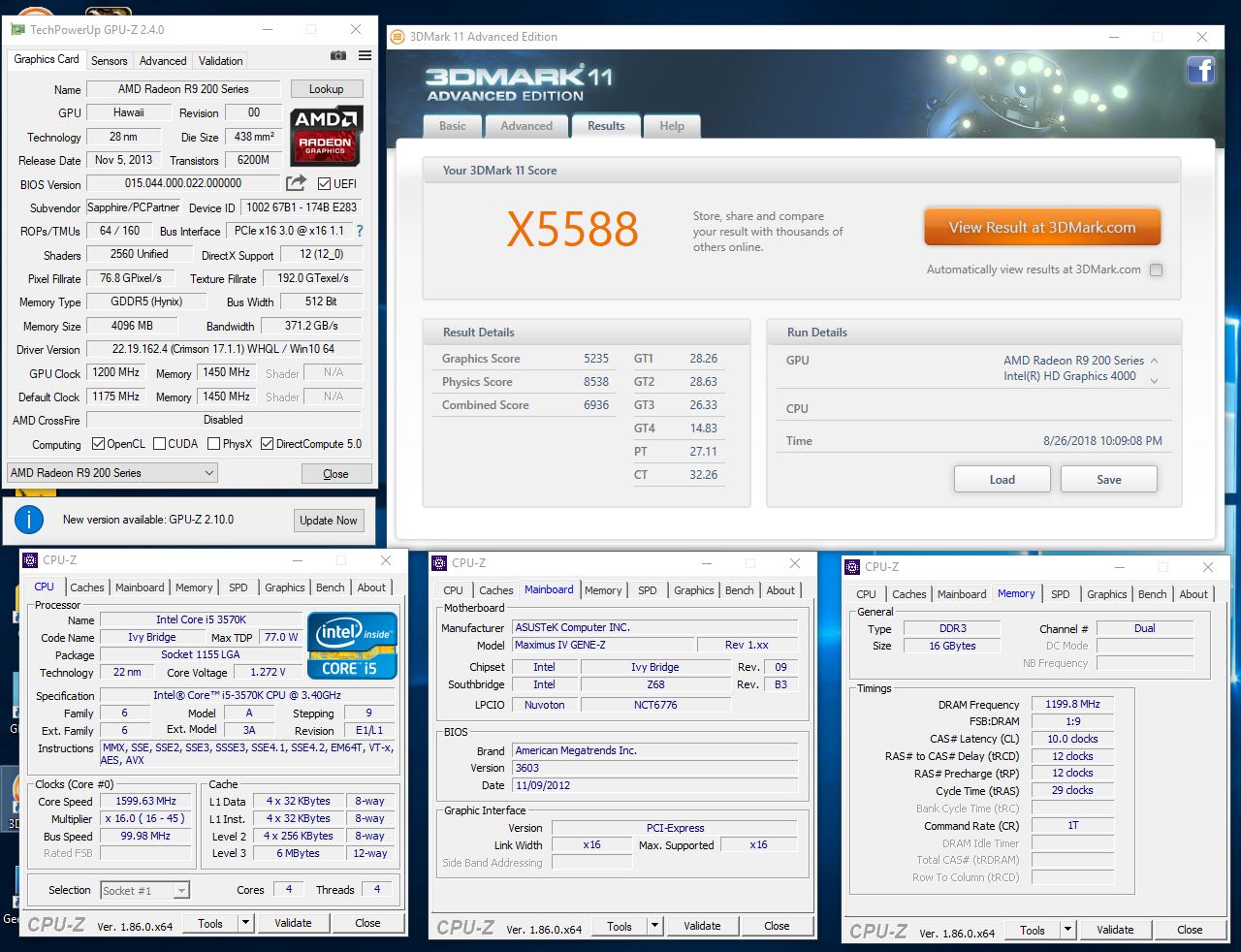Click the GPU-Z screenshot camera icon
The width and height of the screenshot is (1241, 952).
click(x=338, y=56)
